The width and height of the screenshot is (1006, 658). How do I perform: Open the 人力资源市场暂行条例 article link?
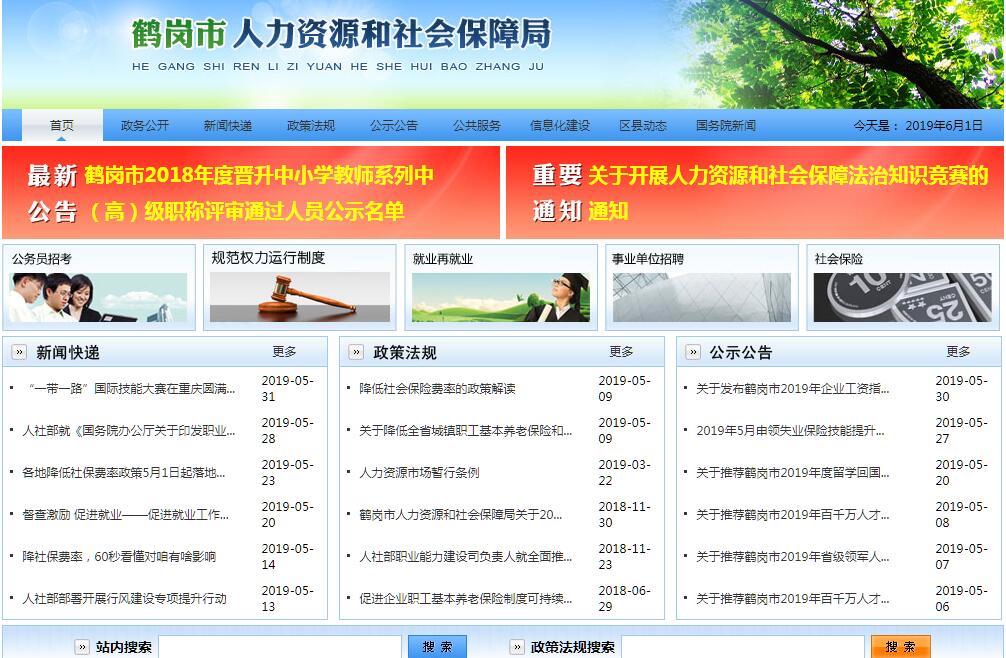pos(419,473)
